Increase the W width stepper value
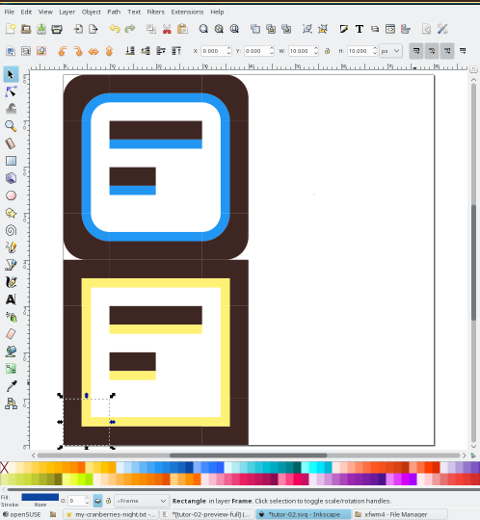The height and width of the screenshot is (520, 480). (316, 48)
